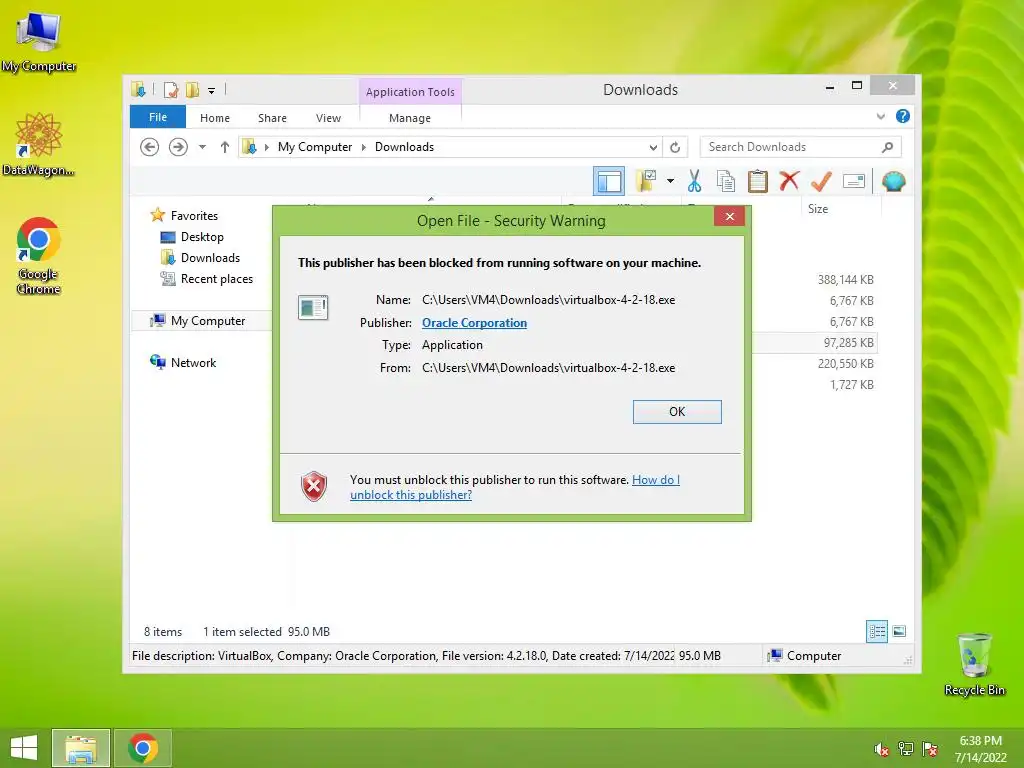Open the recent locations dropdown arrow

[202, 147]
